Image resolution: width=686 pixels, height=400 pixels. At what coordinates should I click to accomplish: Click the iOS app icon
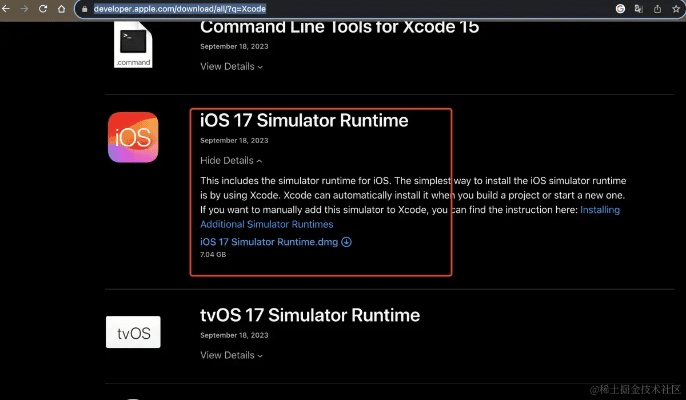[x=133, y=137]
